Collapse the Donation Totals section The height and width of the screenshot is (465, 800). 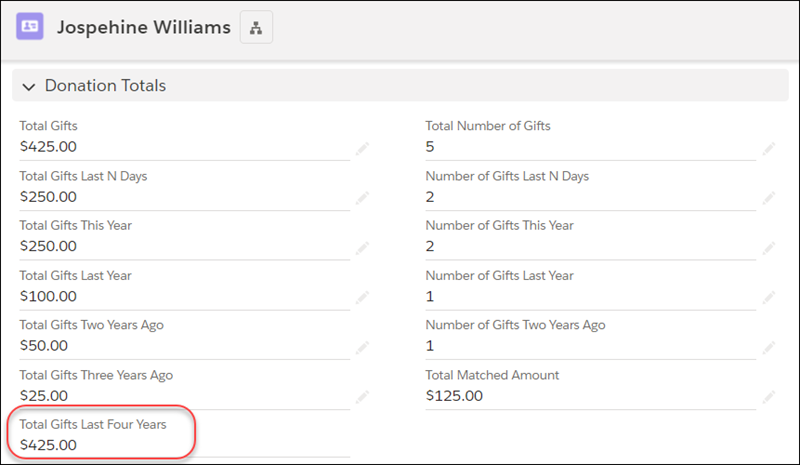click(29, 87)
